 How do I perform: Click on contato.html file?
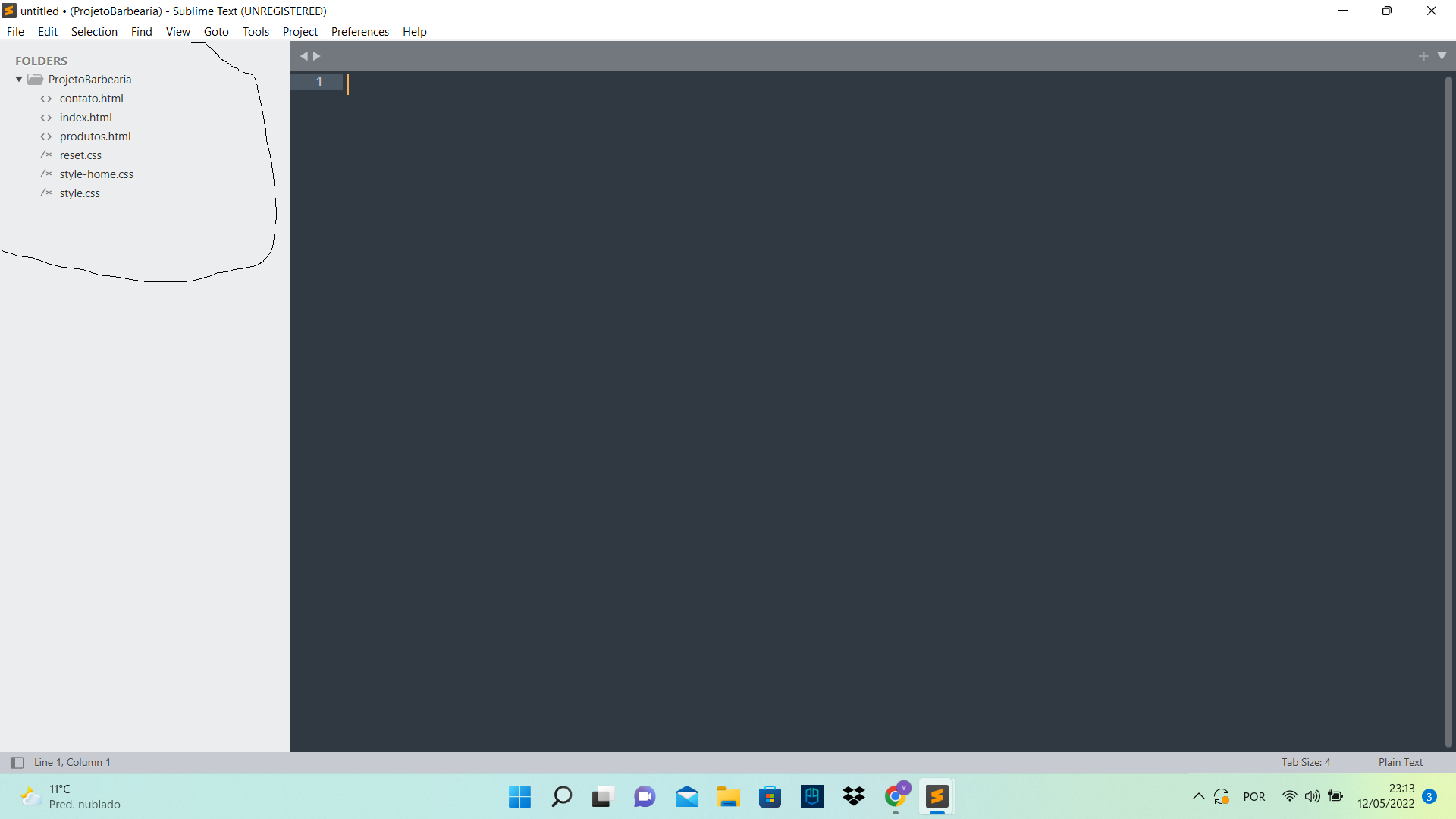(x=91, y=97)
